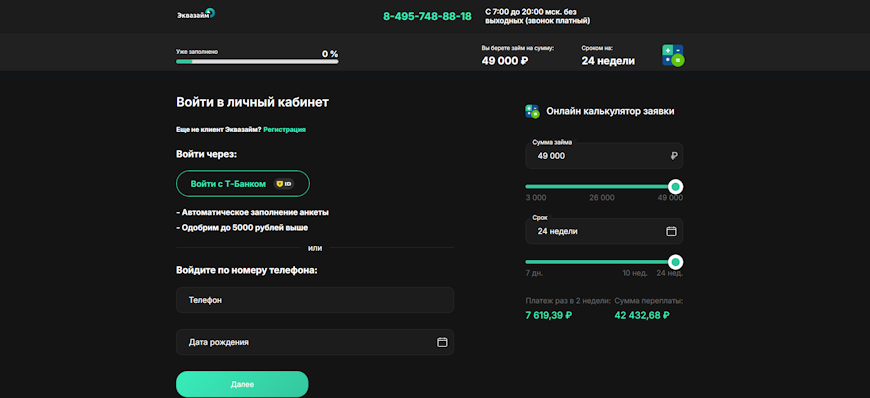Click the working hours text in header
The image size is (870, 398).
[538, 16]
